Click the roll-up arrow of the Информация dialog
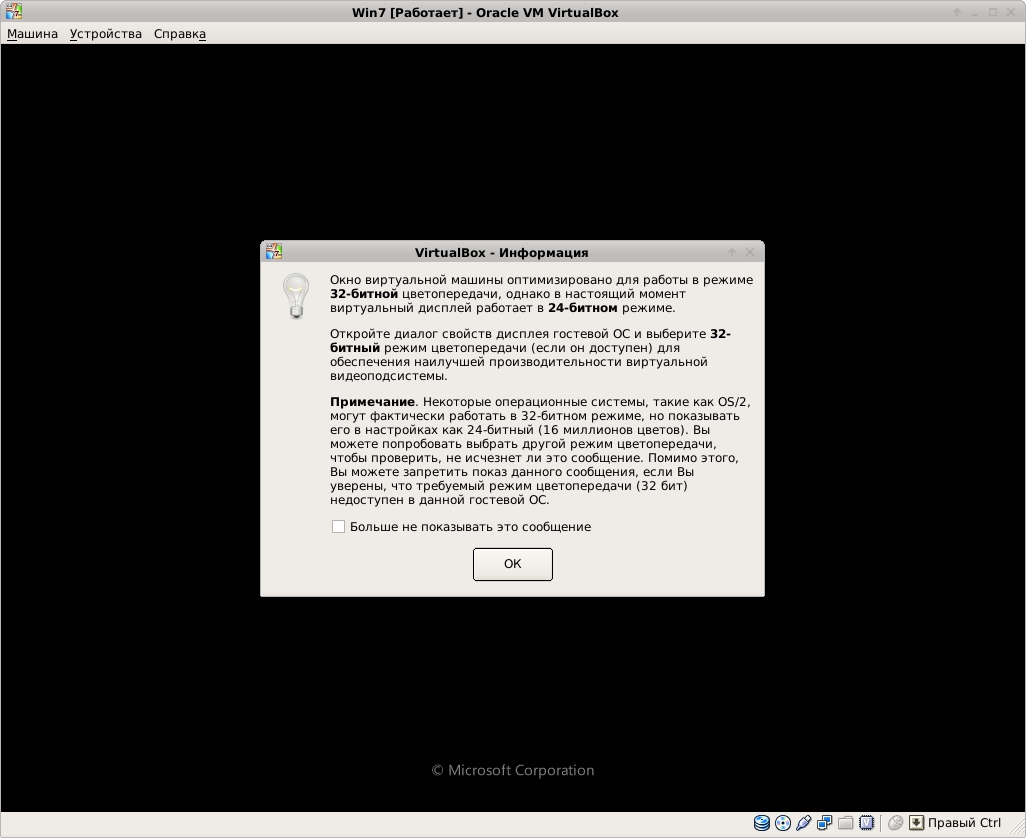The width and height of the screenshot is (1026, 838). coord(732,252)
